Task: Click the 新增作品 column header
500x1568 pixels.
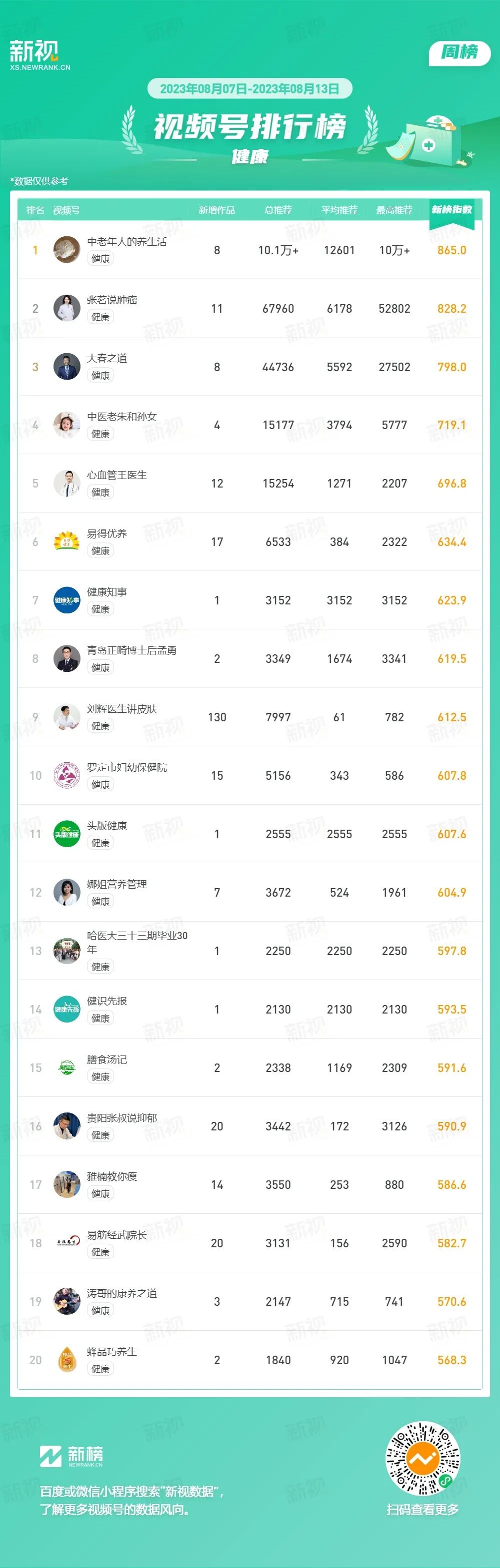Action: tap(217, 210)
